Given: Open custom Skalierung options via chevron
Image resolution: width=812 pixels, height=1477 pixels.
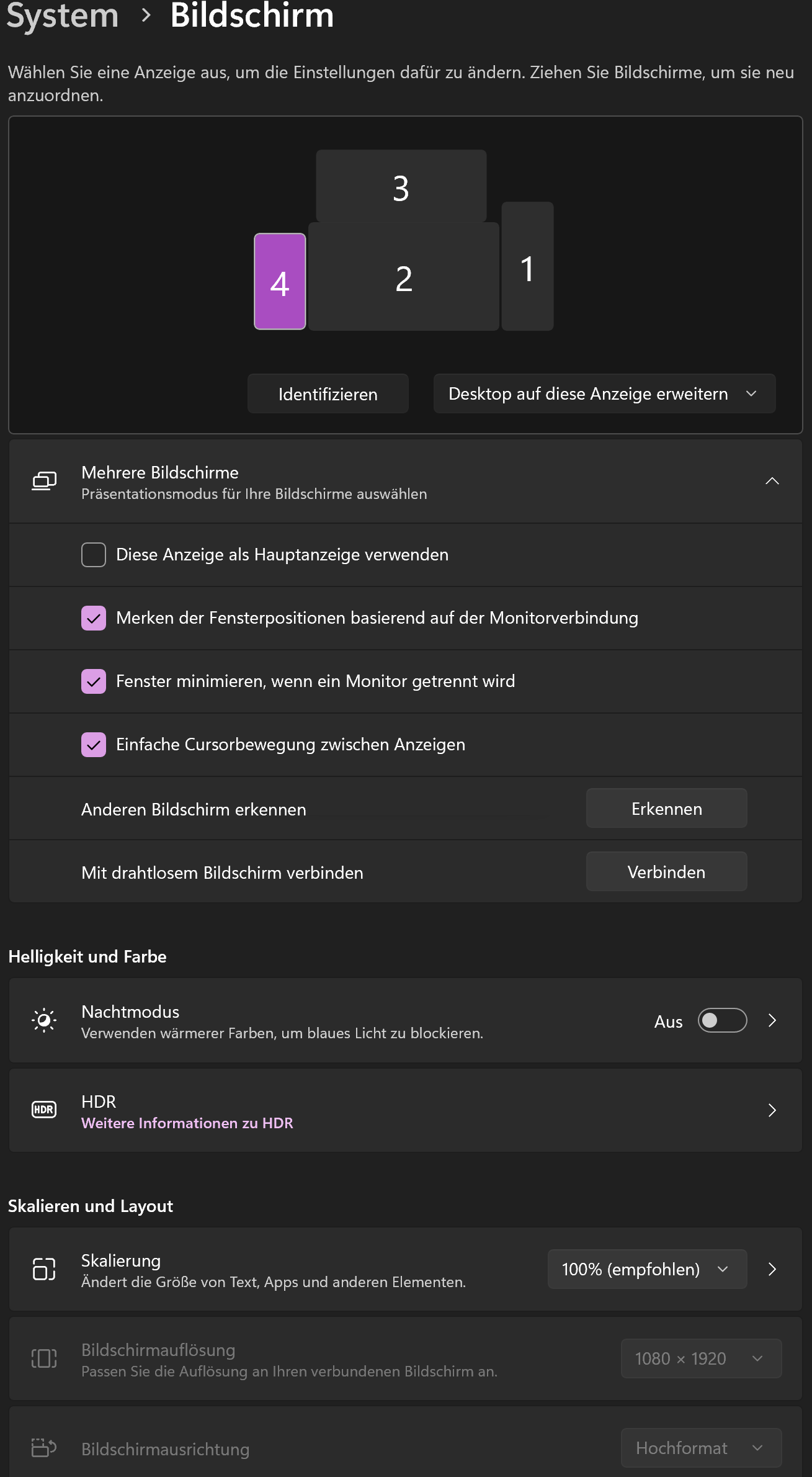Looking at the screenshot, I should [x=772, y=1269].
